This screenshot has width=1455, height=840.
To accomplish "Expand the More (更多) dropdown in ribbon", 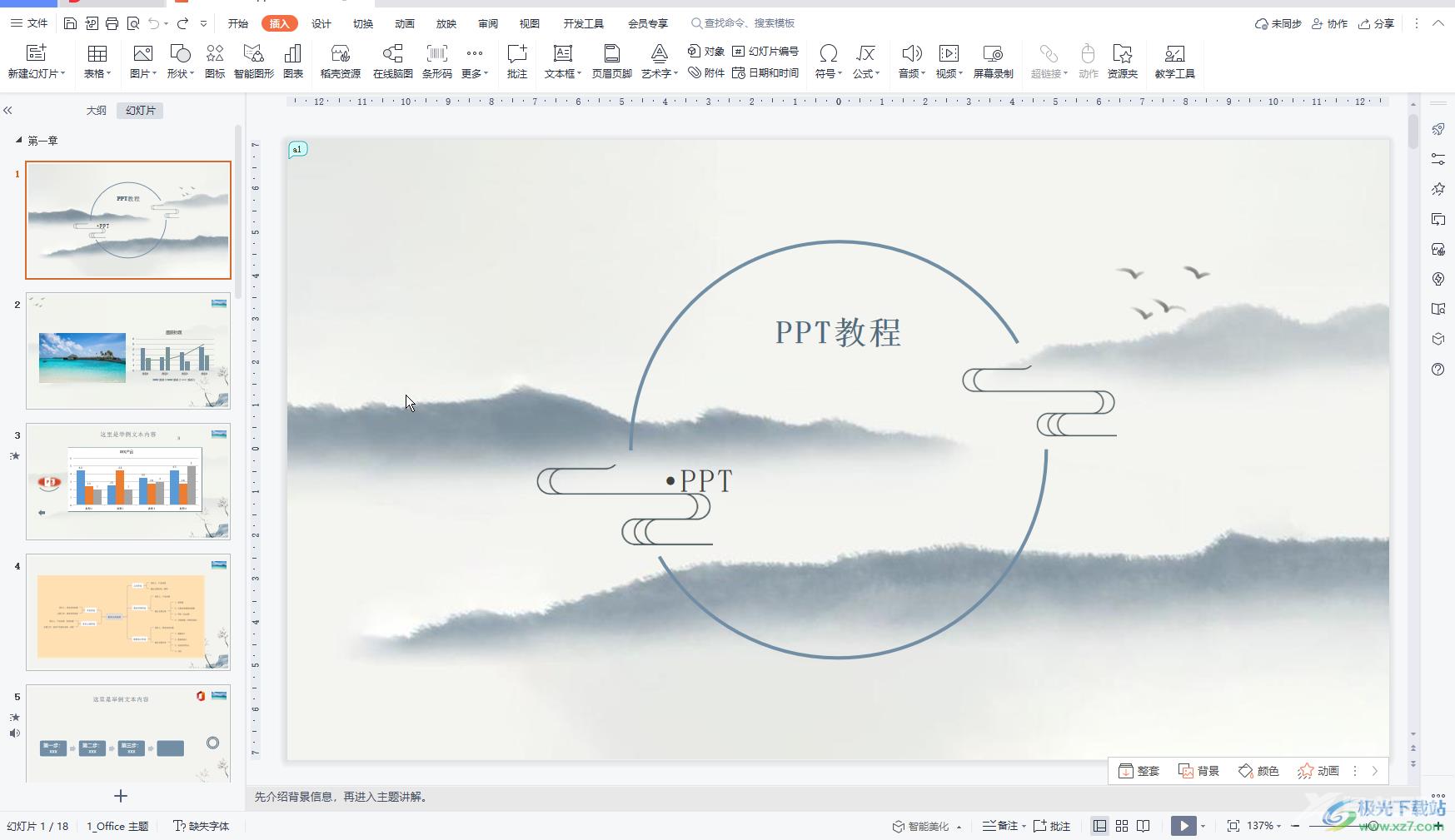I will point(475,62).
